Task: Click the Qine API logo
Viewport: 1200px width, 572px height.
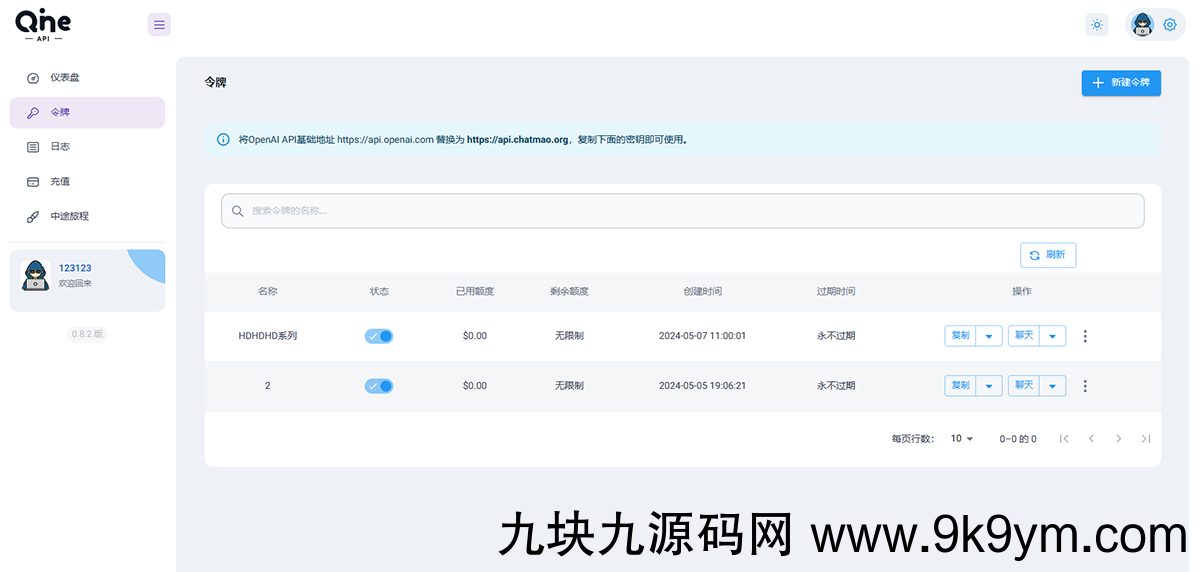Action: (x=43, y=25)
